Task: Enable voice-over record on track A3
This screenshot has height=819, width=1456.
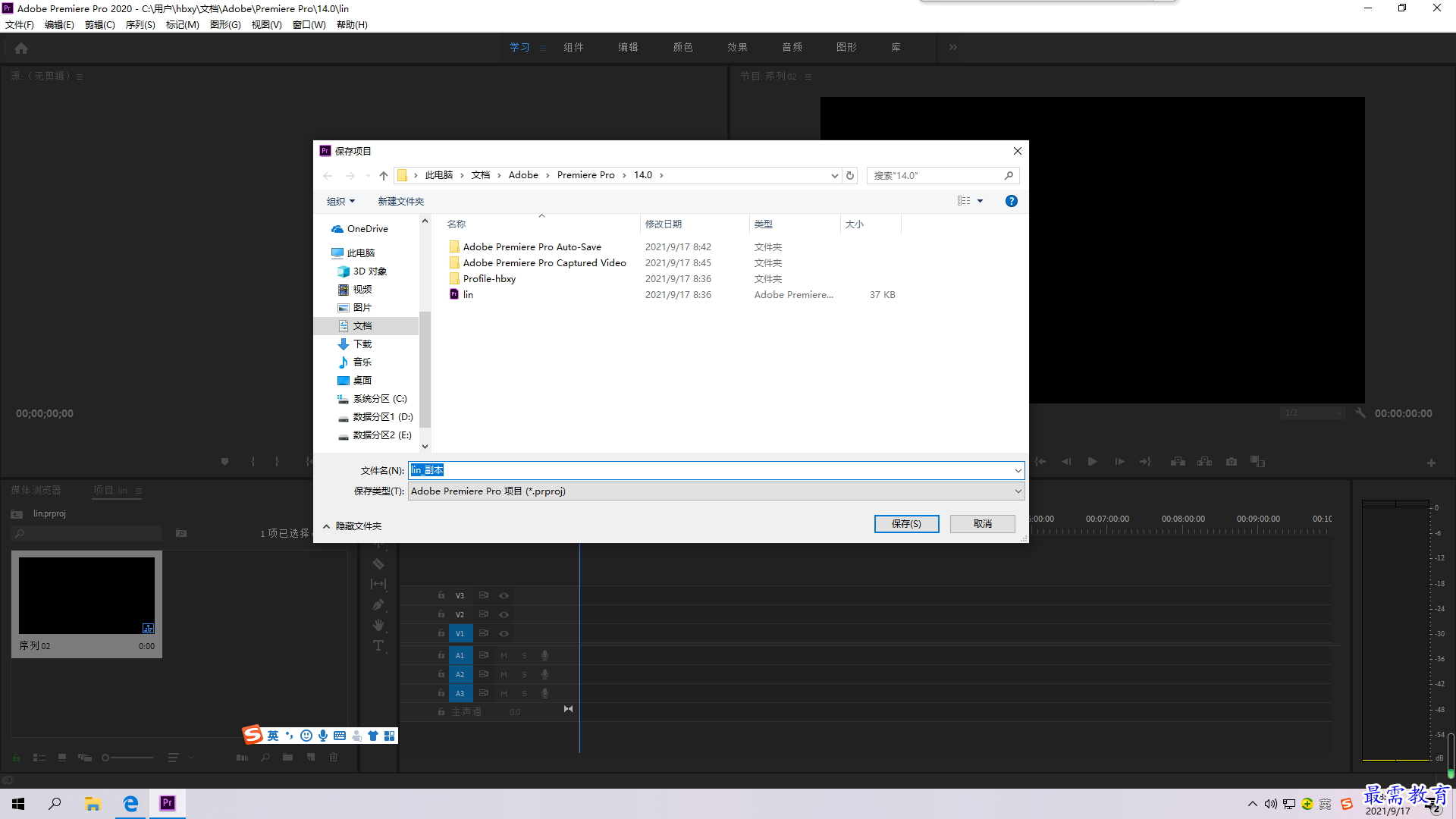Action: 544,693
